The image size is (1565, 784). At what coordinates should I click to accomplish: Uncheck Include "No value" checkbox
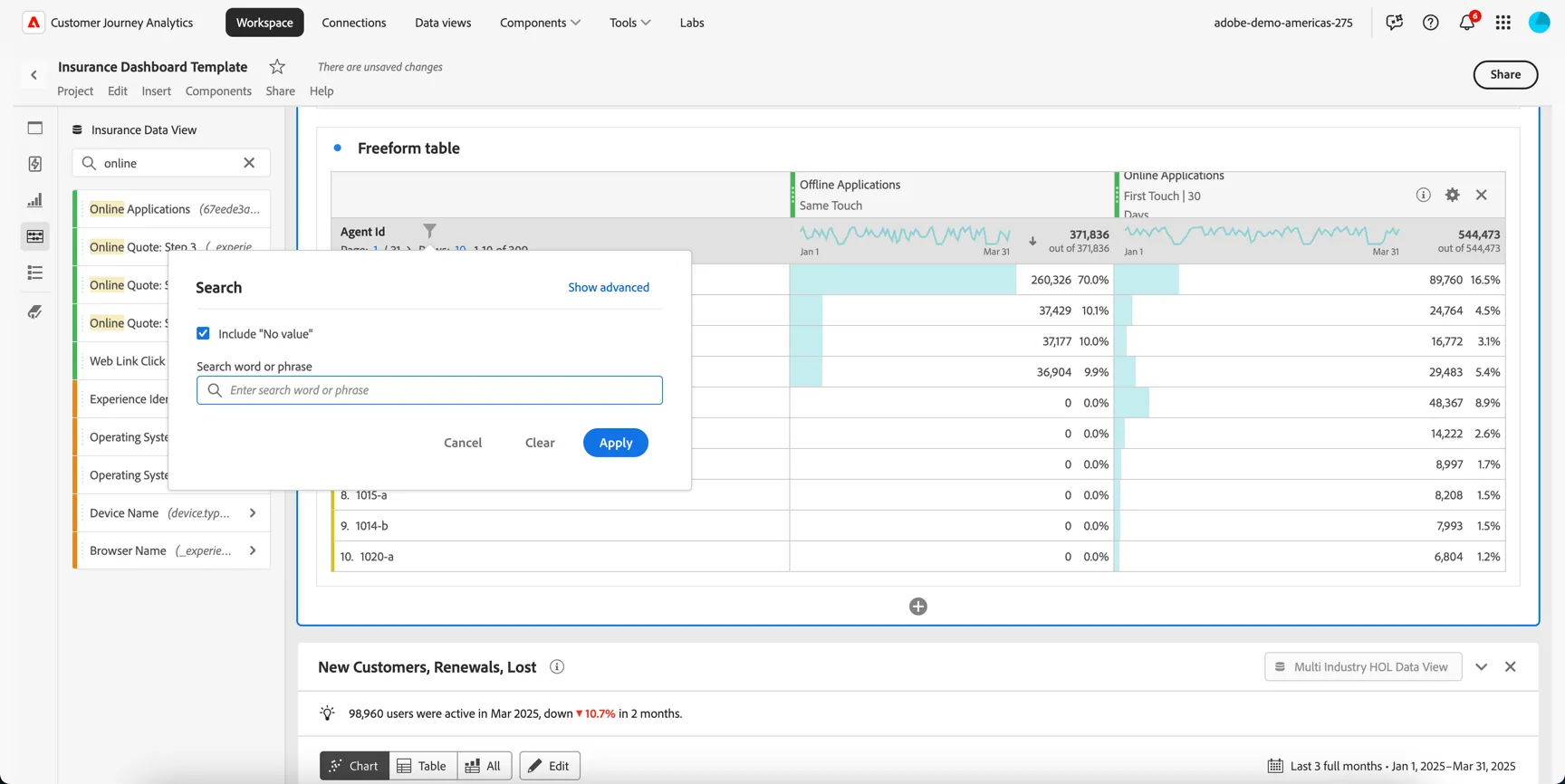click(203, 334)
